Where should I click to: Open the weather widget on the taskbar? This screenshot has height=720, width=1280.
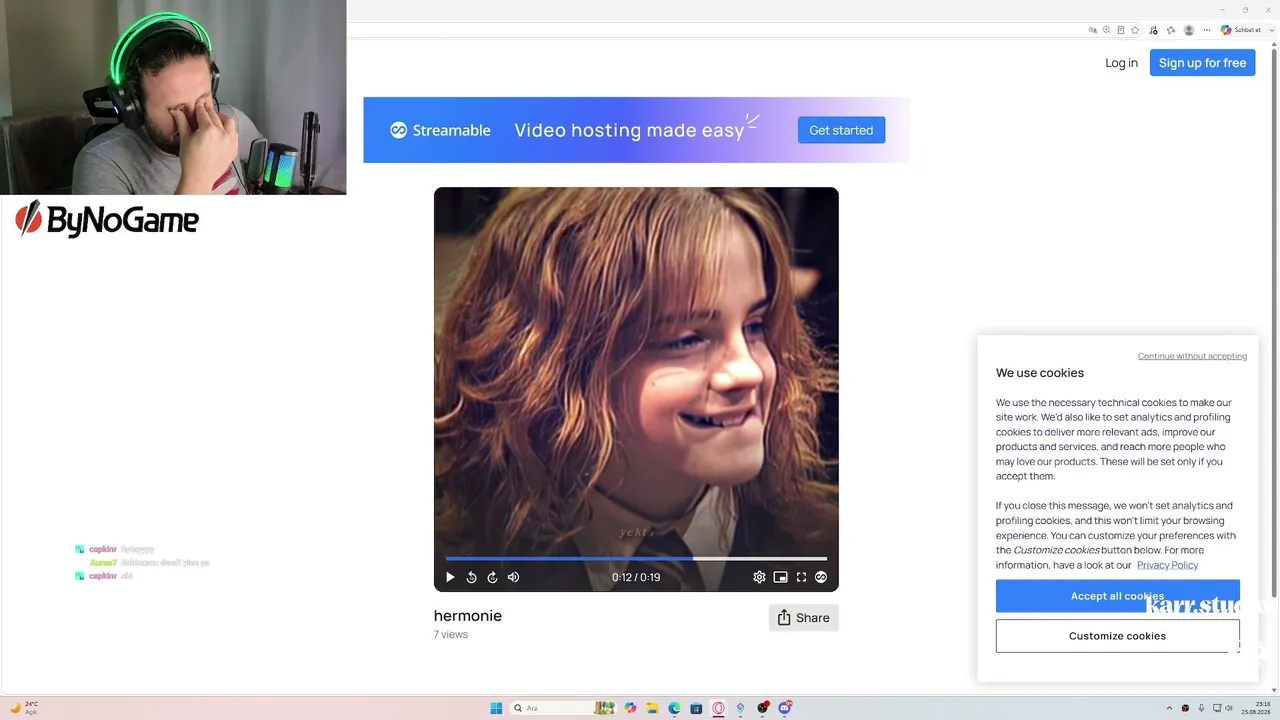click(23, 708)
